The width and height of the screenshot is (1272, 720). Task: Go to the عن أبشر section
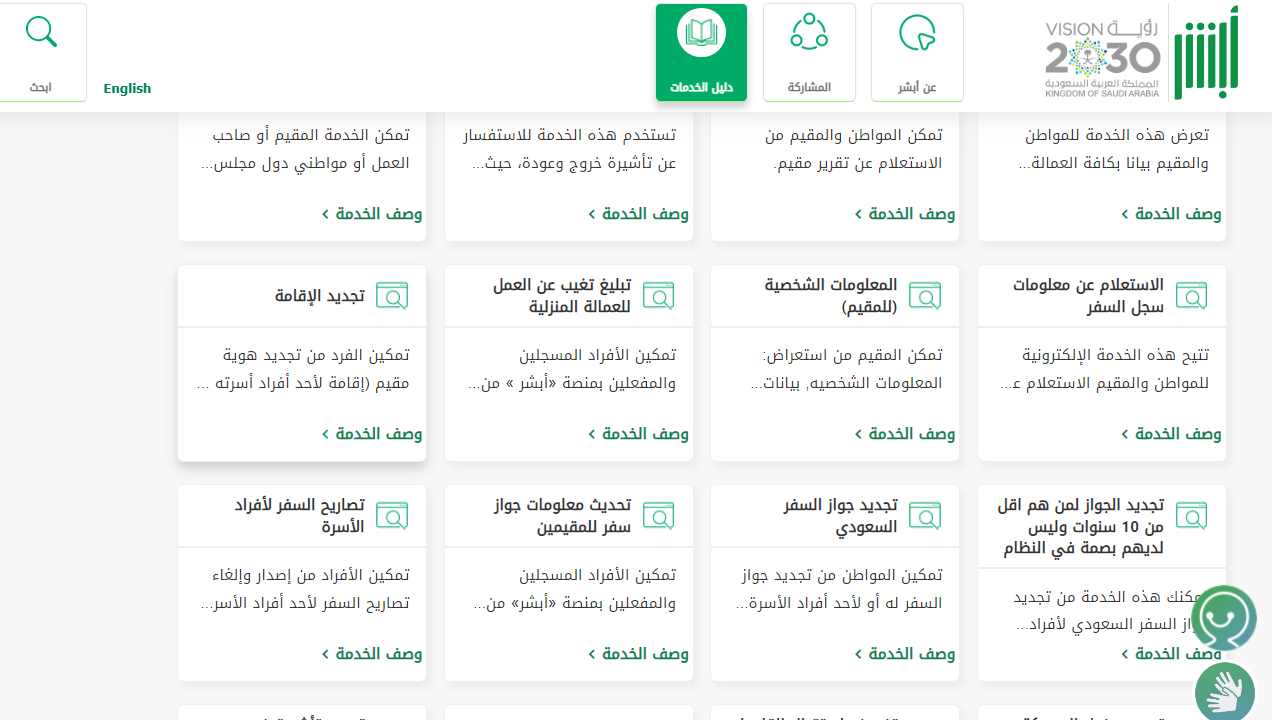(917, 52)
